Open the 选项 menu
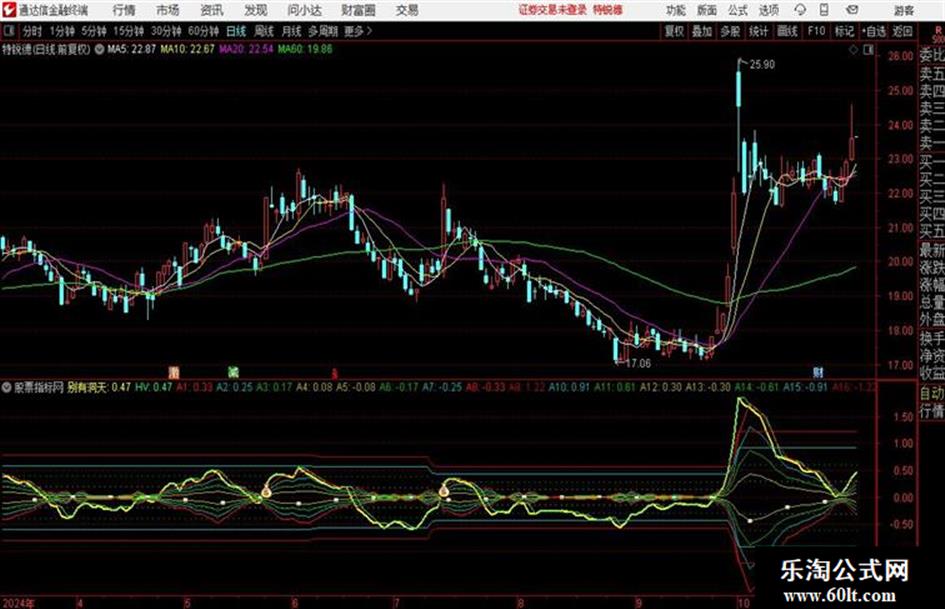Screen dimensions: 945x609 click(x=768, y=10)
